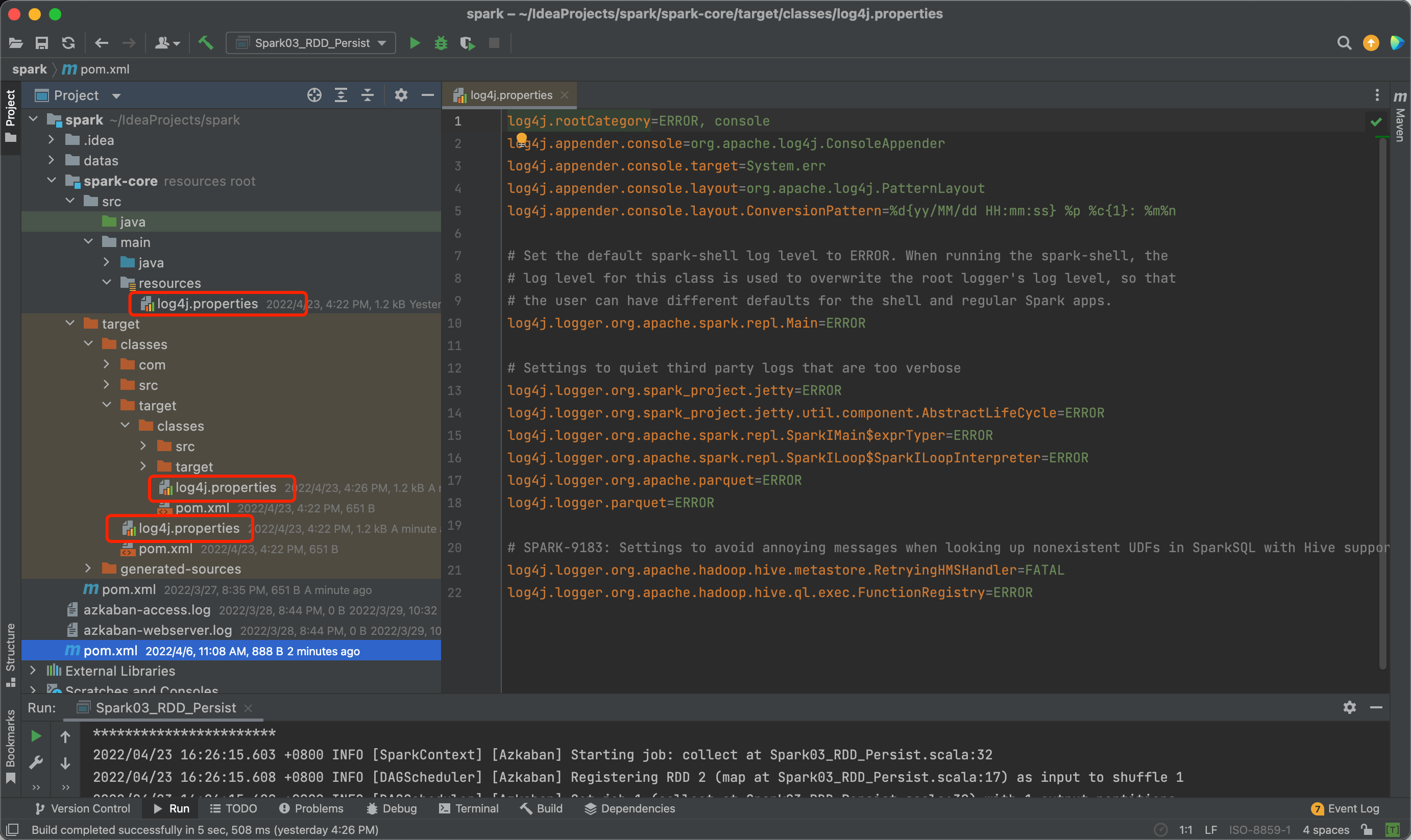1411x840 pixels.
Task: Click the spark breadcrumb
Action: tap(30, 69)
